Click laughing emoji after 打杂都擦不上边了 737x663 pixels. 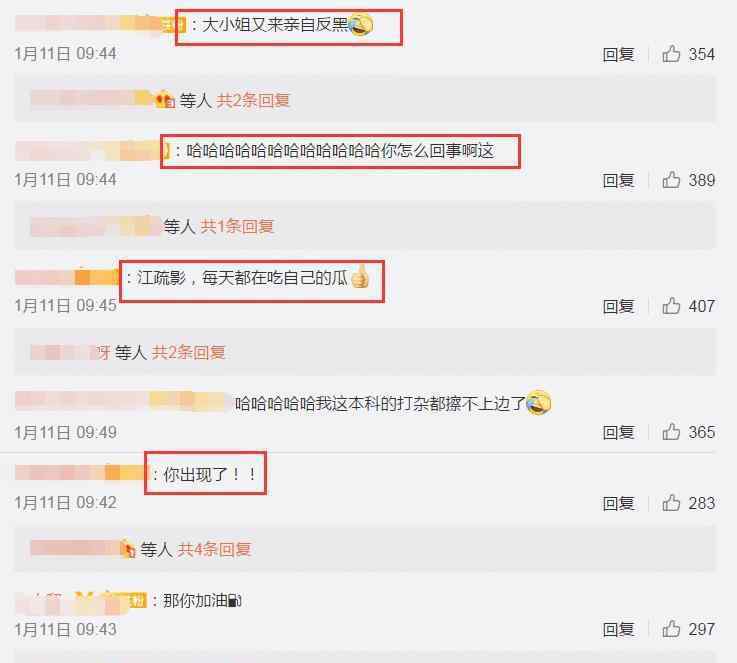(539, 403)
